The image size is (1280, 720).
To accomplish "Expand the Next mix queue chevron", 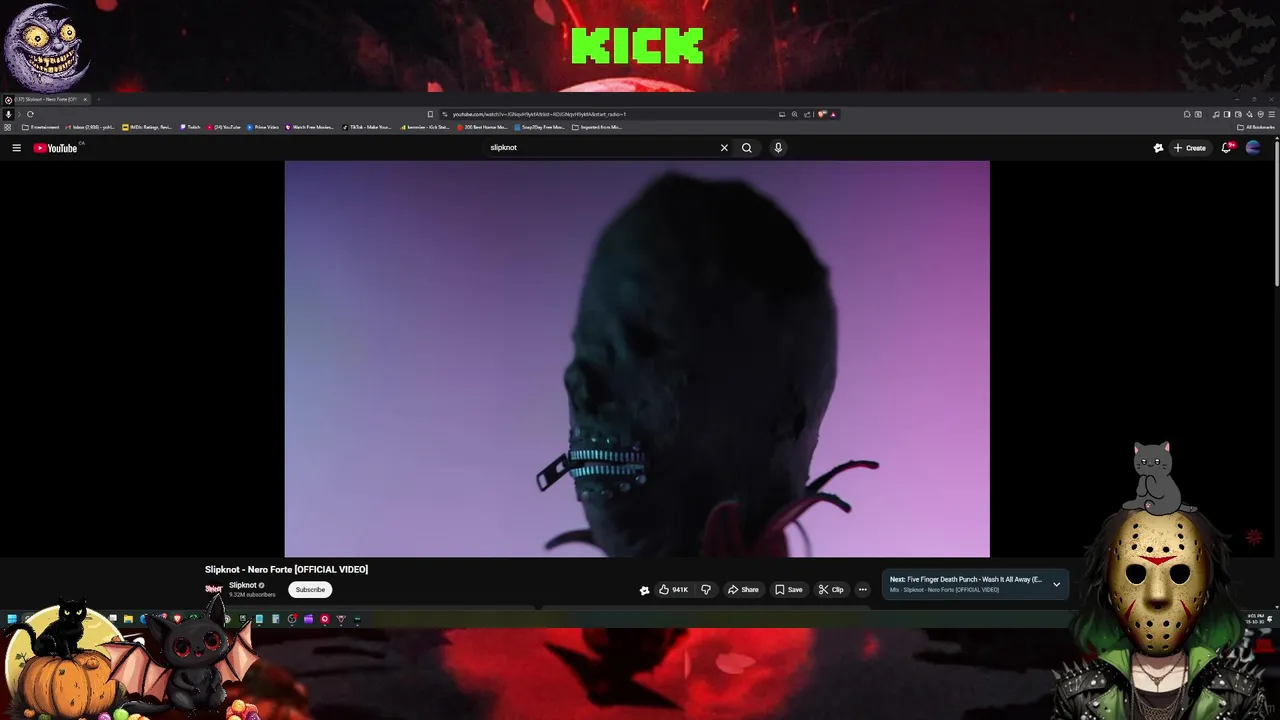I will [1056, 584].
